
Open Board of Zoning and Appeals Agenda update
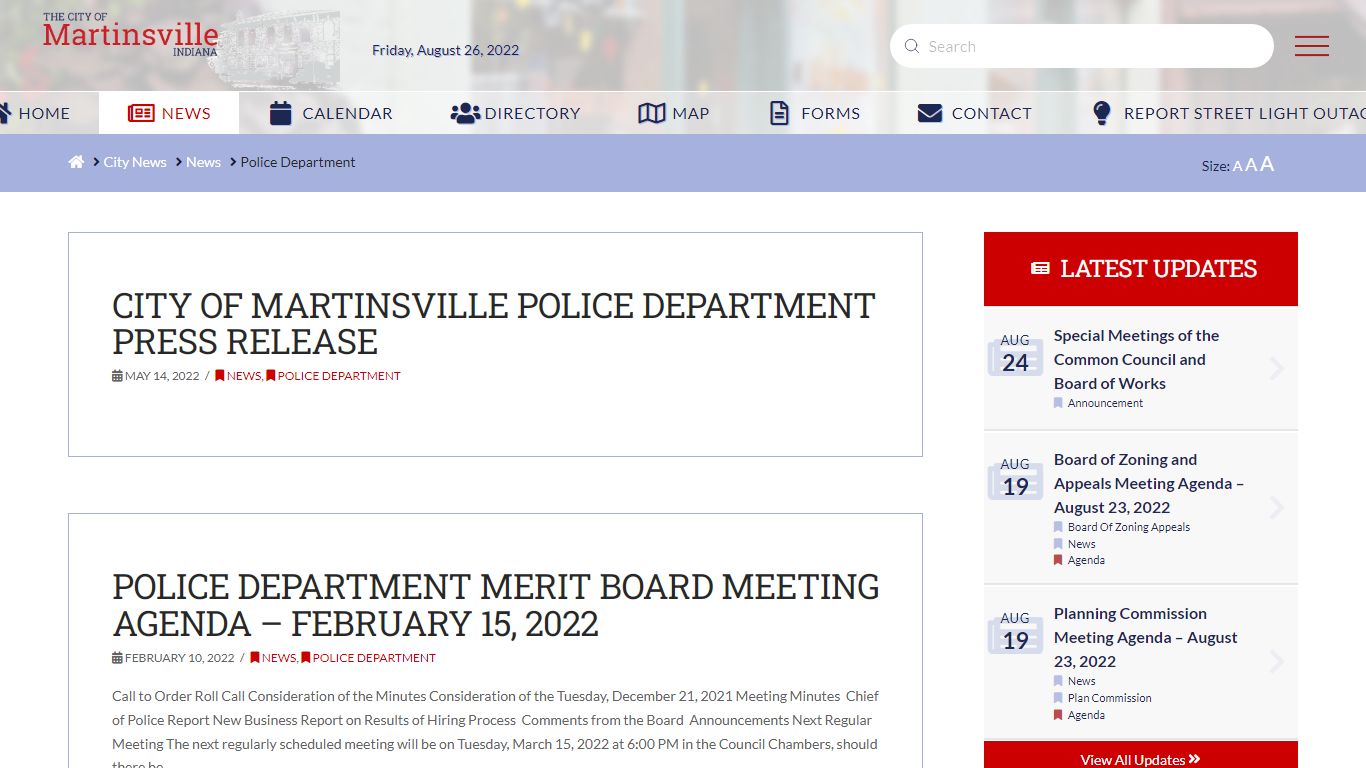pyautogui.click(x=1149, y=483)
